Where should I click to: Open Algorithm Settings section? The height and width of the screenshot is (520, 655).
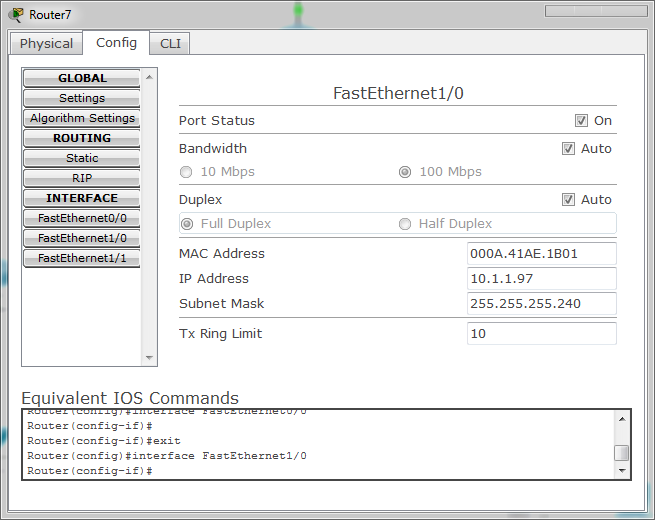[x=82, y=118]
